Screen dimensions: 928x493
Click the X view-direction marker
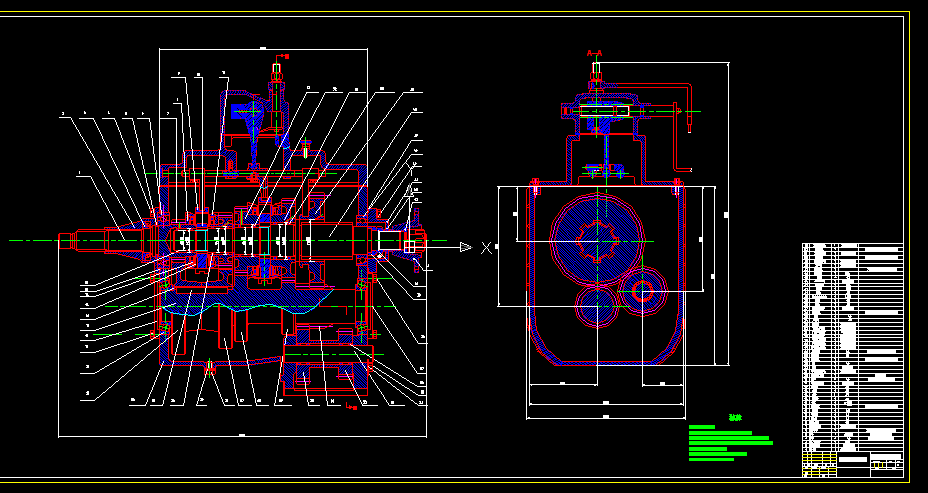coord(487,247)
